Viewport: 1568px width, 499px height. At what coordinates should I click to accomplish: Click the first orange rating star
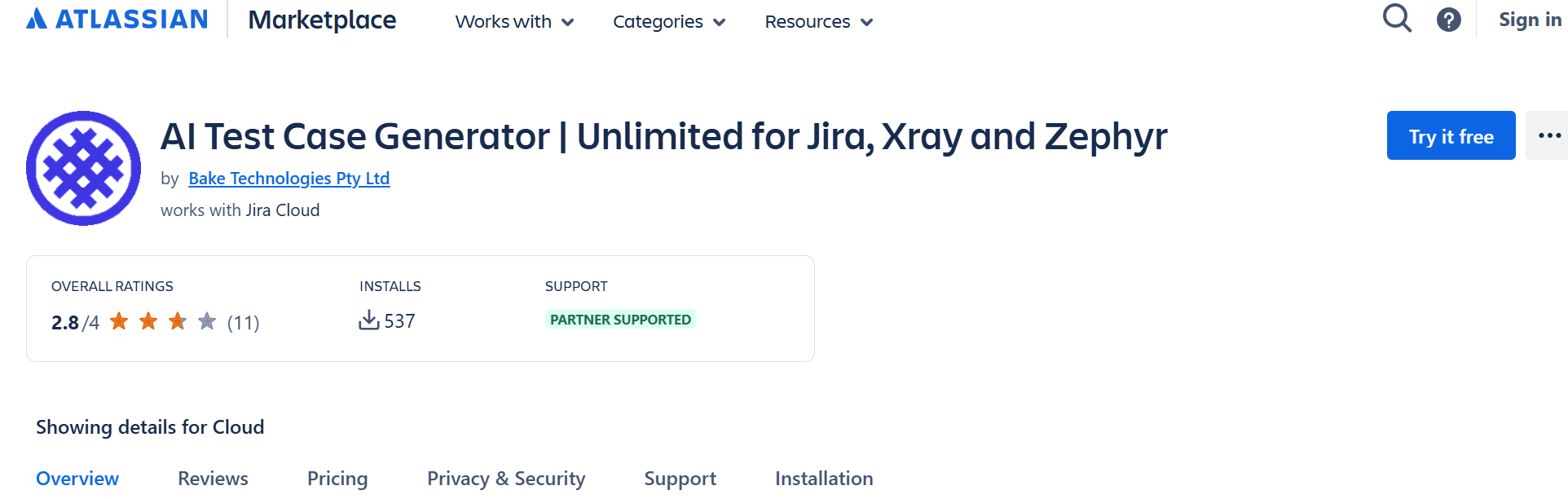(x=119, y=321)
